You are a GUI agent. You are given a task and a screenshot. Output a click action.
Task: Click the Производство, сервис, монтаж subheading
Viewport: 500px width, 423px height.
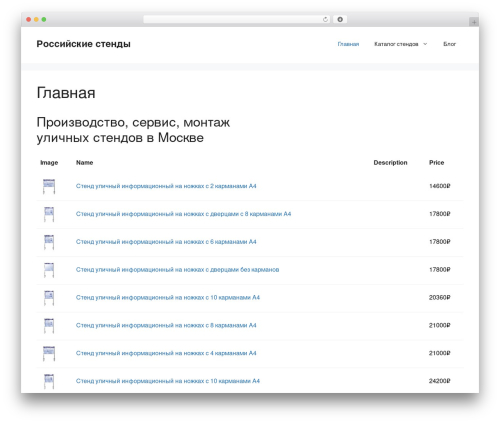133,130
